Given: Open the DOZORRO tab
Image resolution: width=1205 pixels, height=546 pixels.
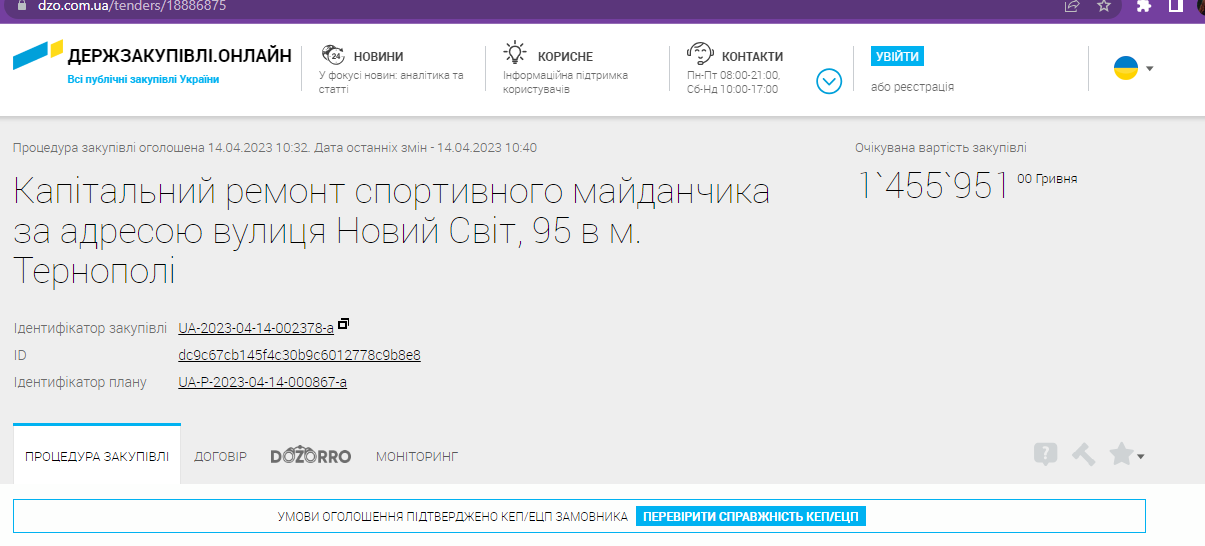Looking at the screenshot, I should 311,456.
